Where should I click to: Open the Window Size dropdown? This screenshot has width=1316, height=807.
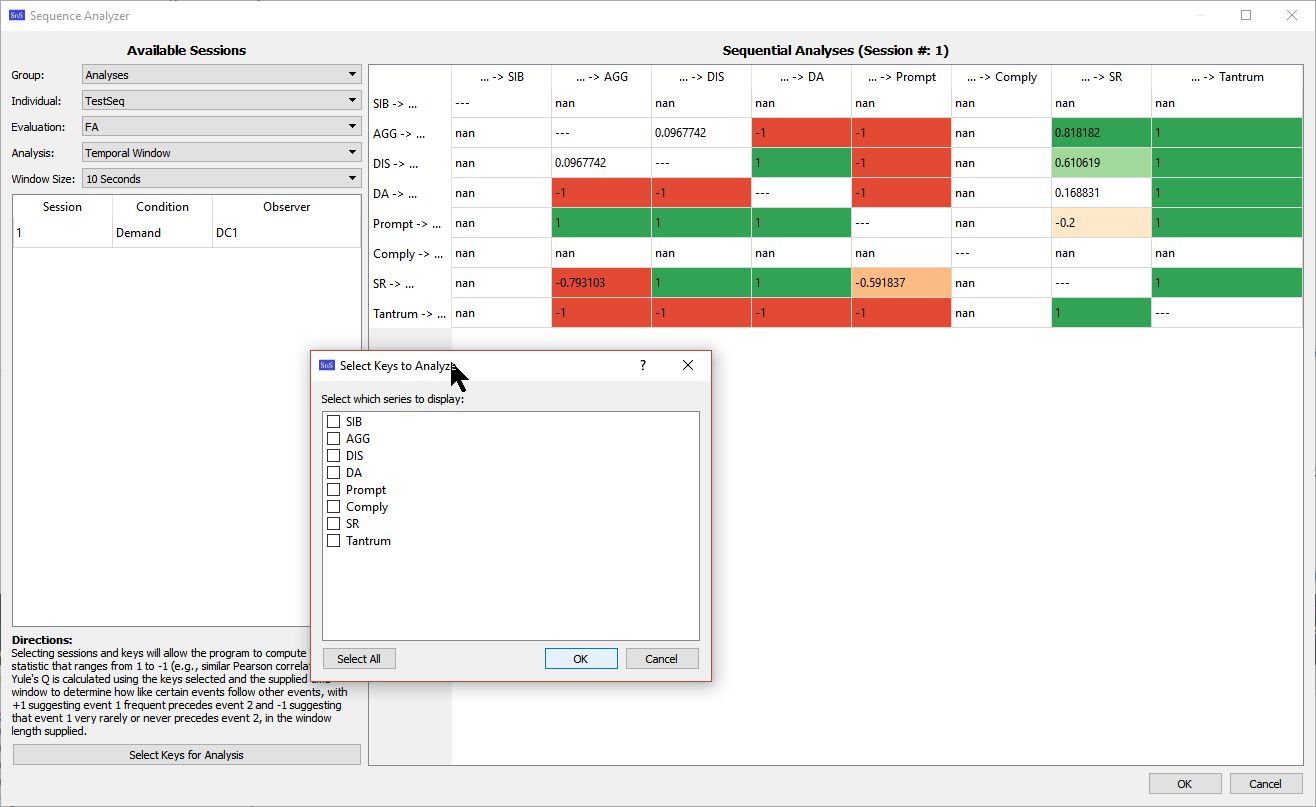click(221, 179)
